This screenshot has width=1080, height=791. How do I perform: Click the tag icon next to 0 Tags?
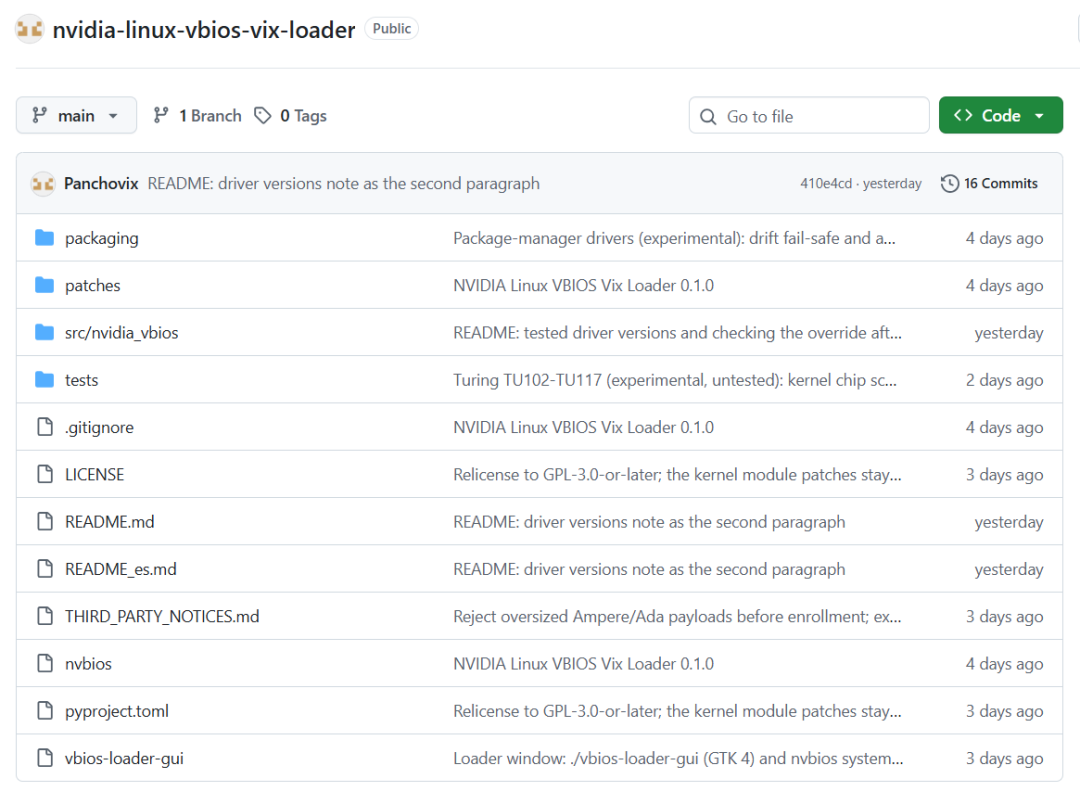pos(262,116)
